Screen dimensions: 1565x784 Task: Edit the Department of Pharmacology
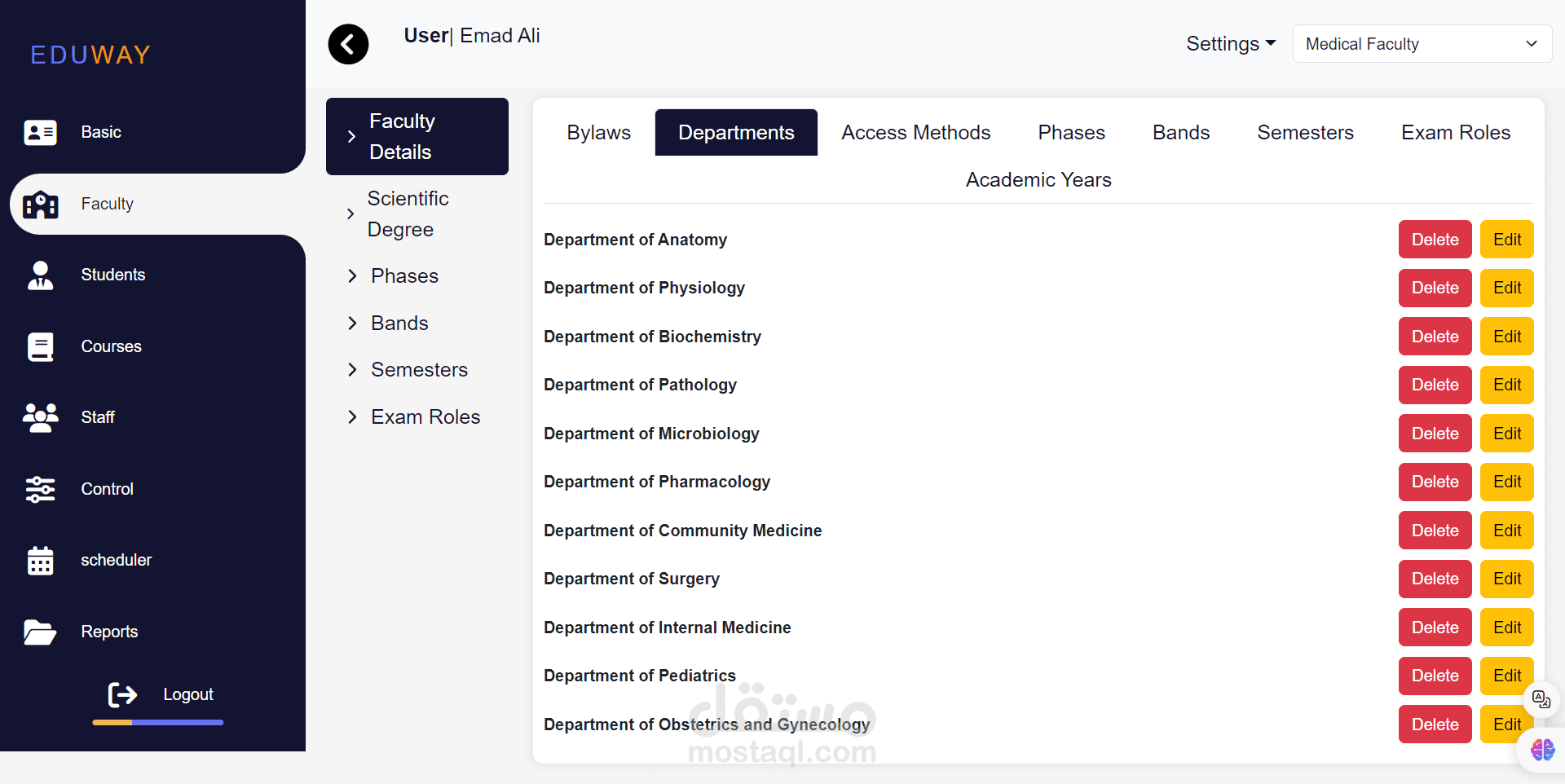pos(1506,482)
